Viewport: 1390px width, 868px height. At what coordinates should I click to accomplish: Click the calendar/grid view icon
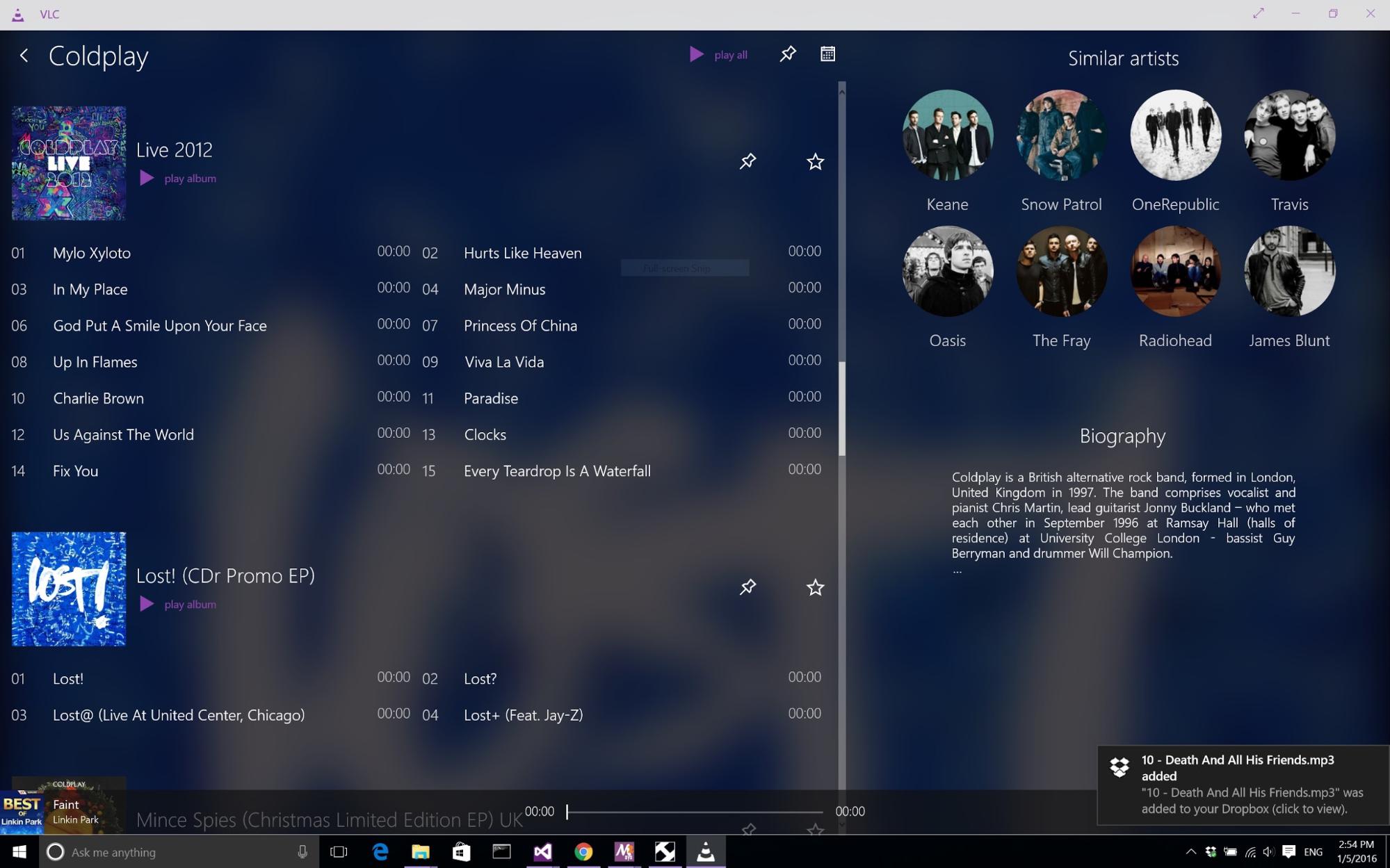[827, 54]
